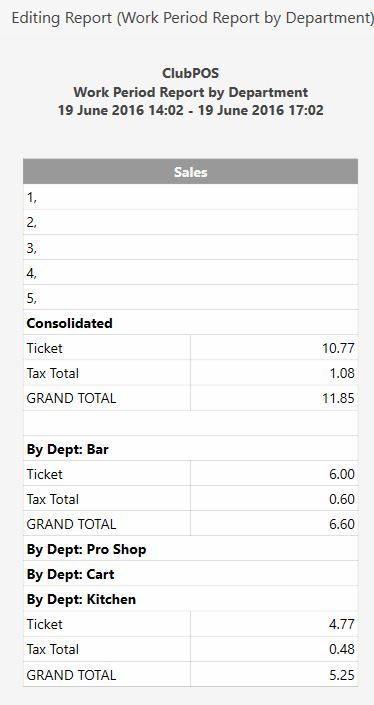Select the By Dept: Bar heading
Image resolution: width=374 pixels, height=705 pixels.
click(x=67, y=449)
